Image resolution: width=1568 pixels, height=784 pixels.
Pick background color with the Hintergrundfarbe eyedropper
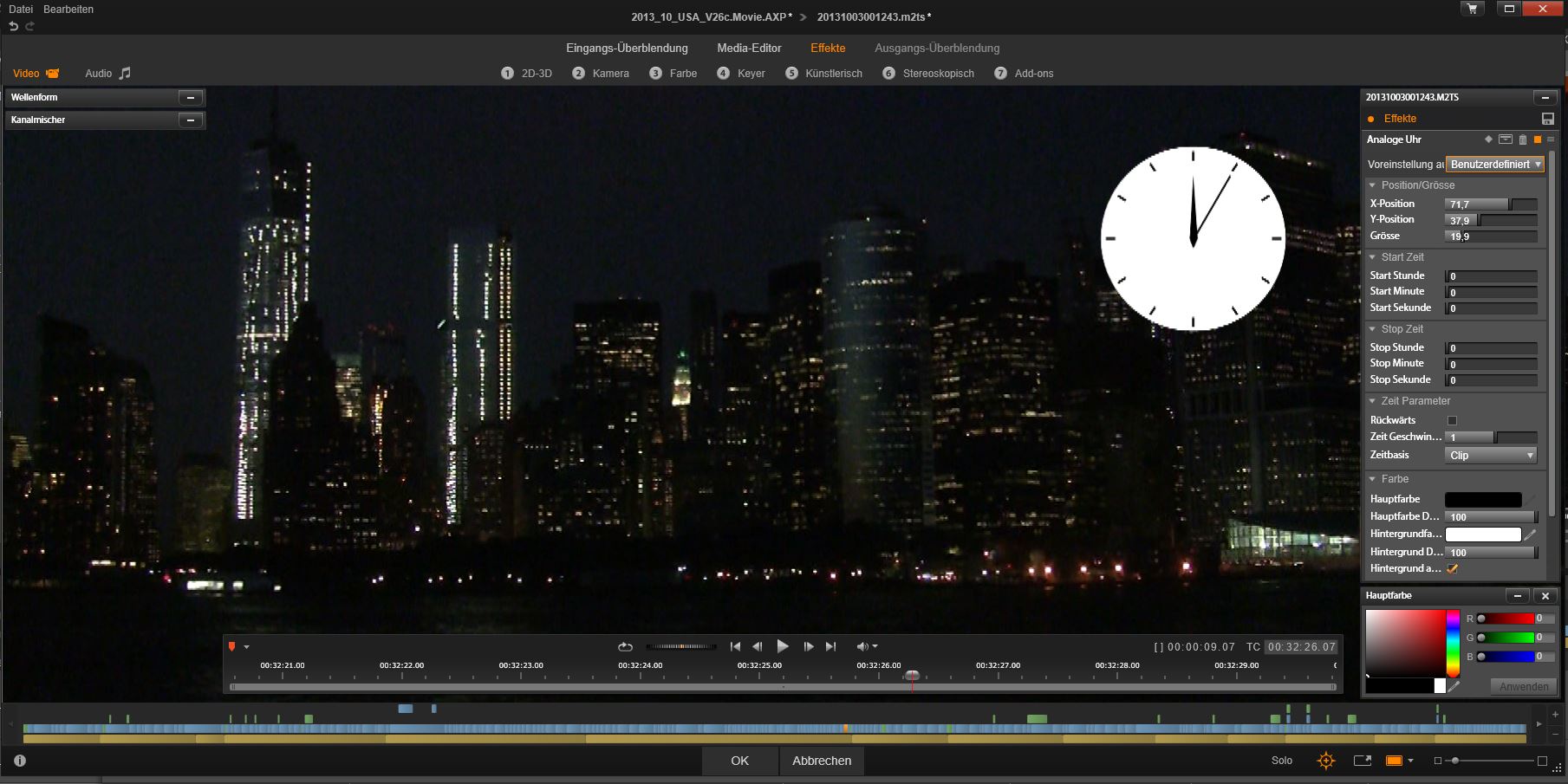click(x=1531, y=535)
